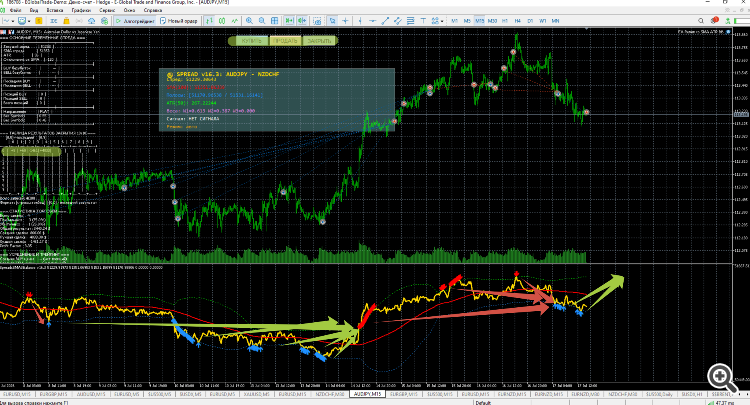The width and height of the screenshot is (750, 405).
Task: Open the Сервис menu
Action: (x=107, y=10)
